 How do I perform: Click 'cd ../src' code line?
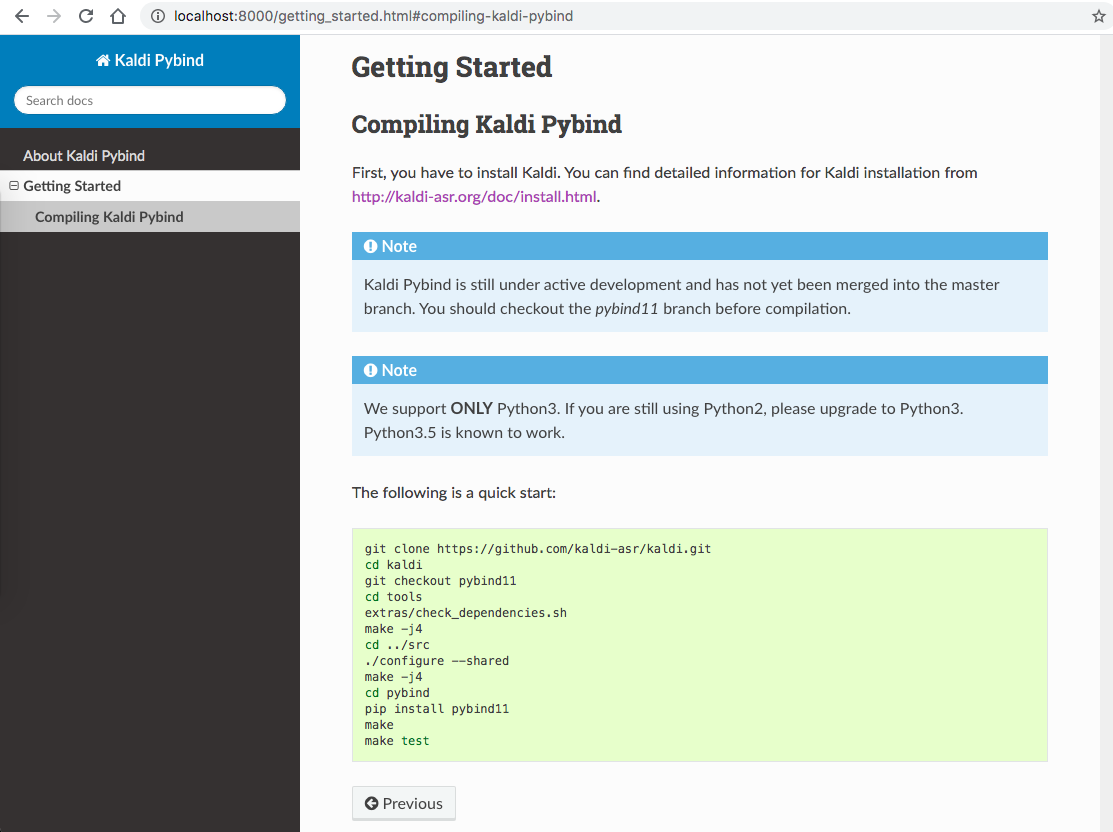coord(397,645)
